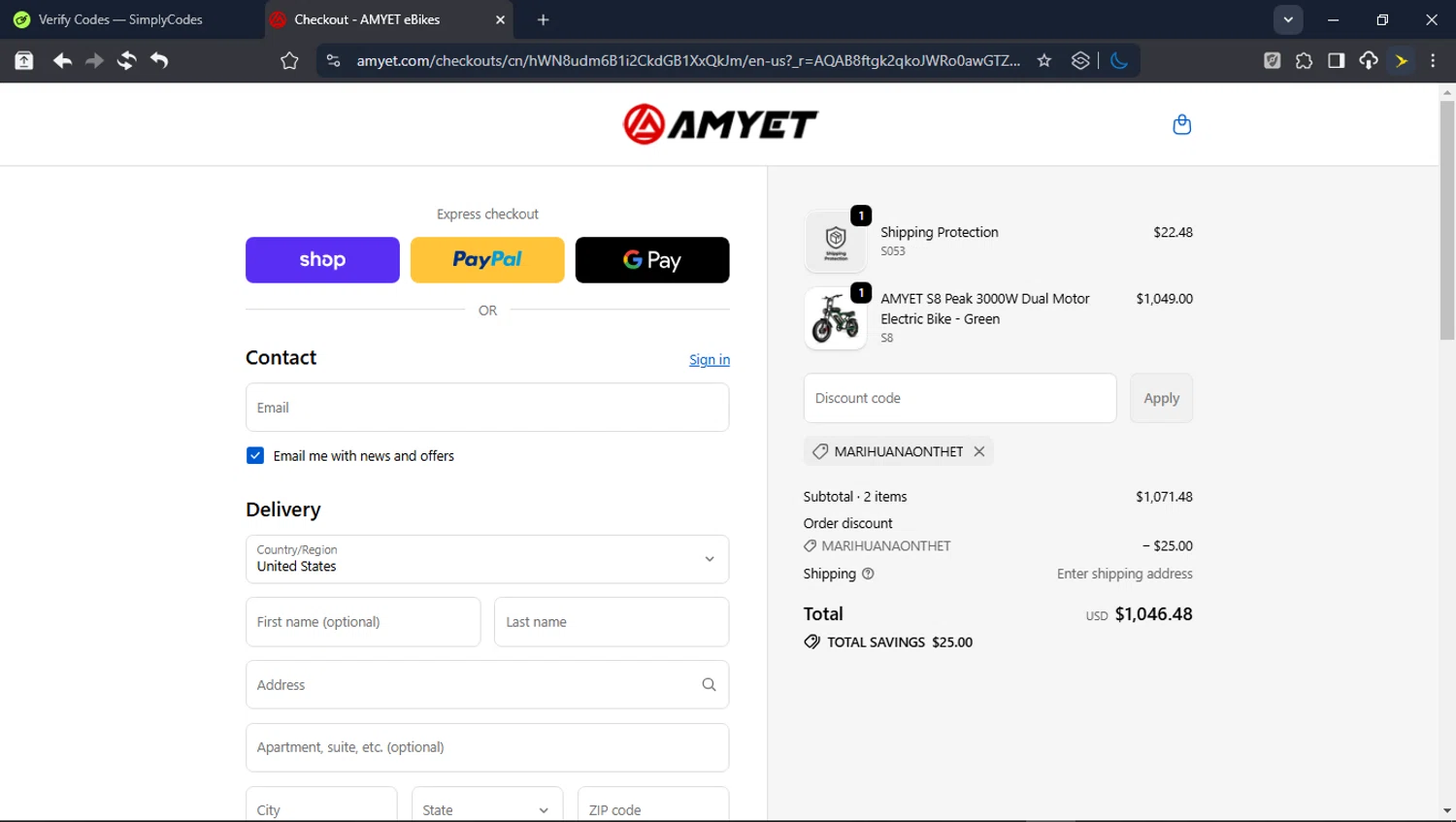Click Apply discount button

pos(1161,398)
